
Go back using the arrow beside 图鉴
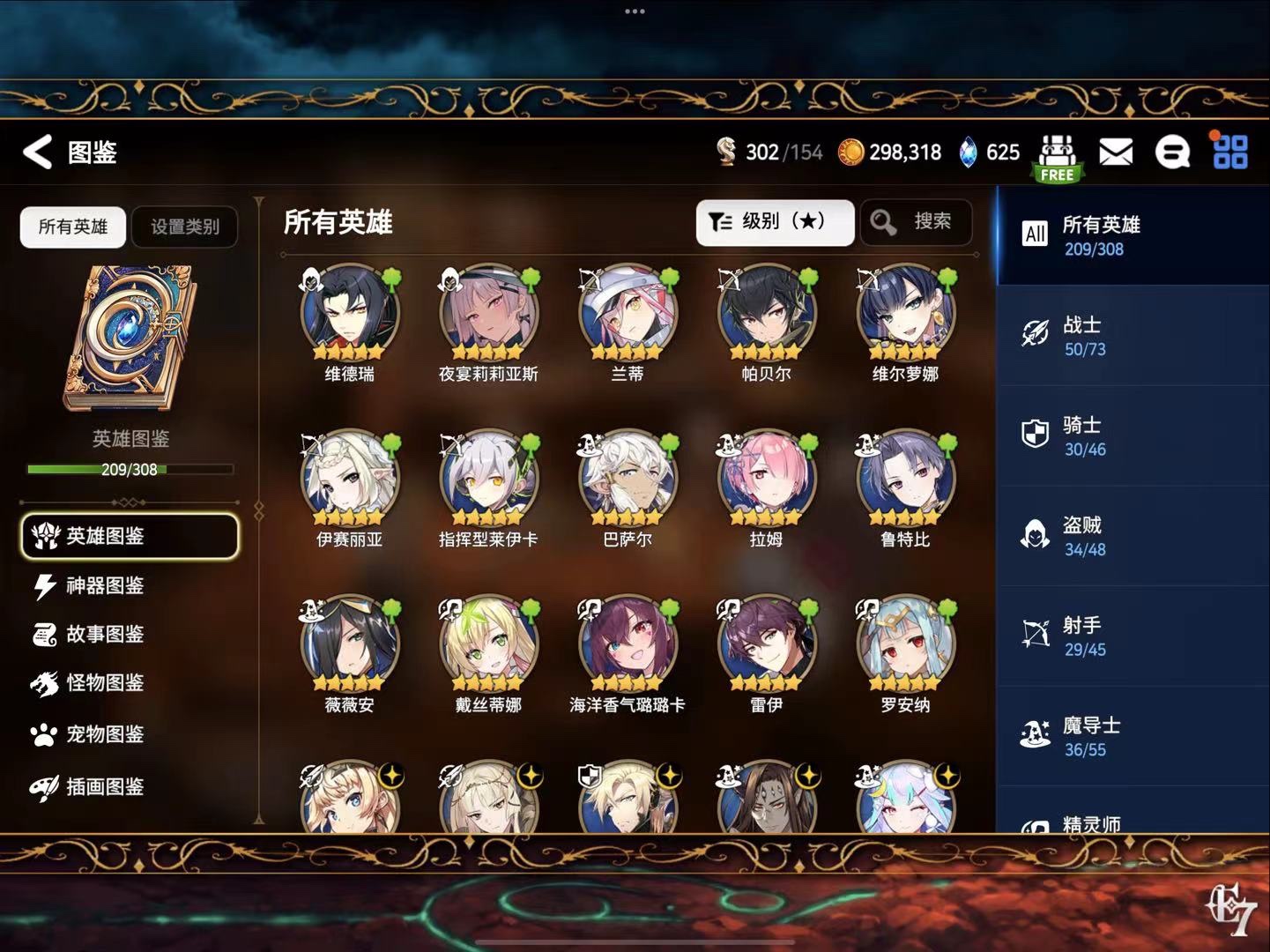[x=38, y=152]
